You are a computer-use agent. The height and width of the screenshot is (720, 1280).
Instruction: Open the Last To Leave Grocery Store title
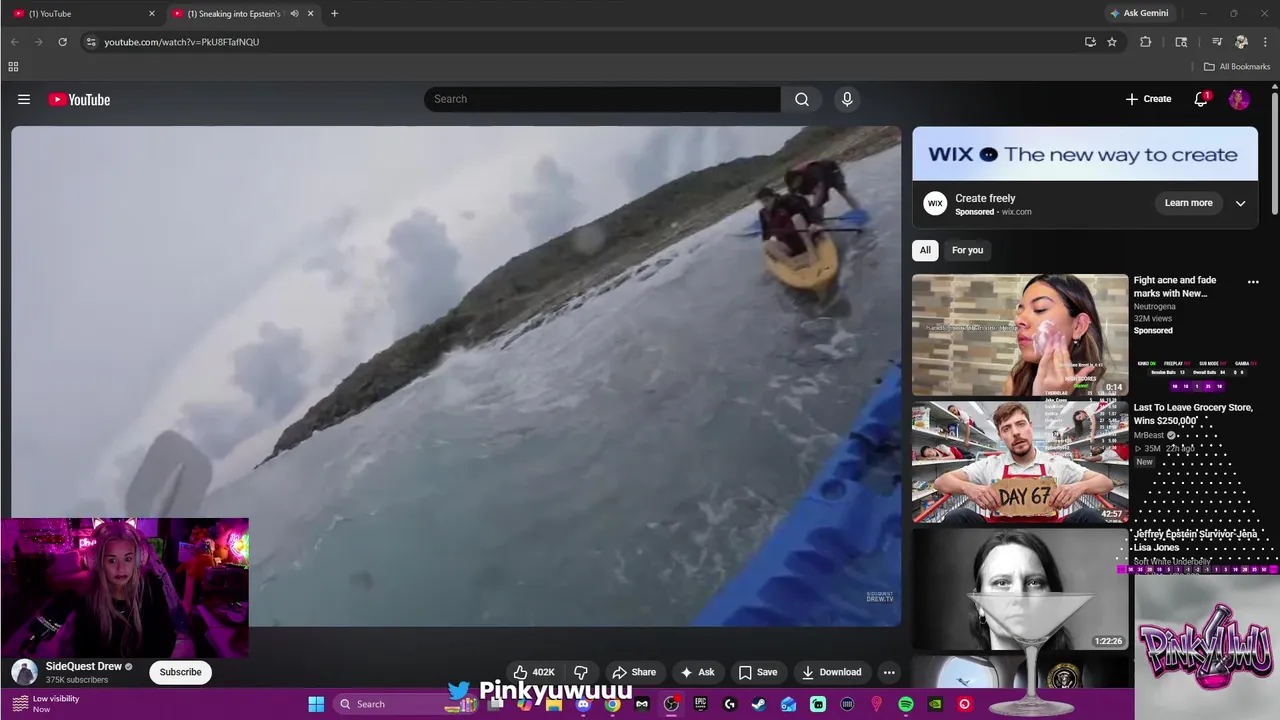[1193, 414]
